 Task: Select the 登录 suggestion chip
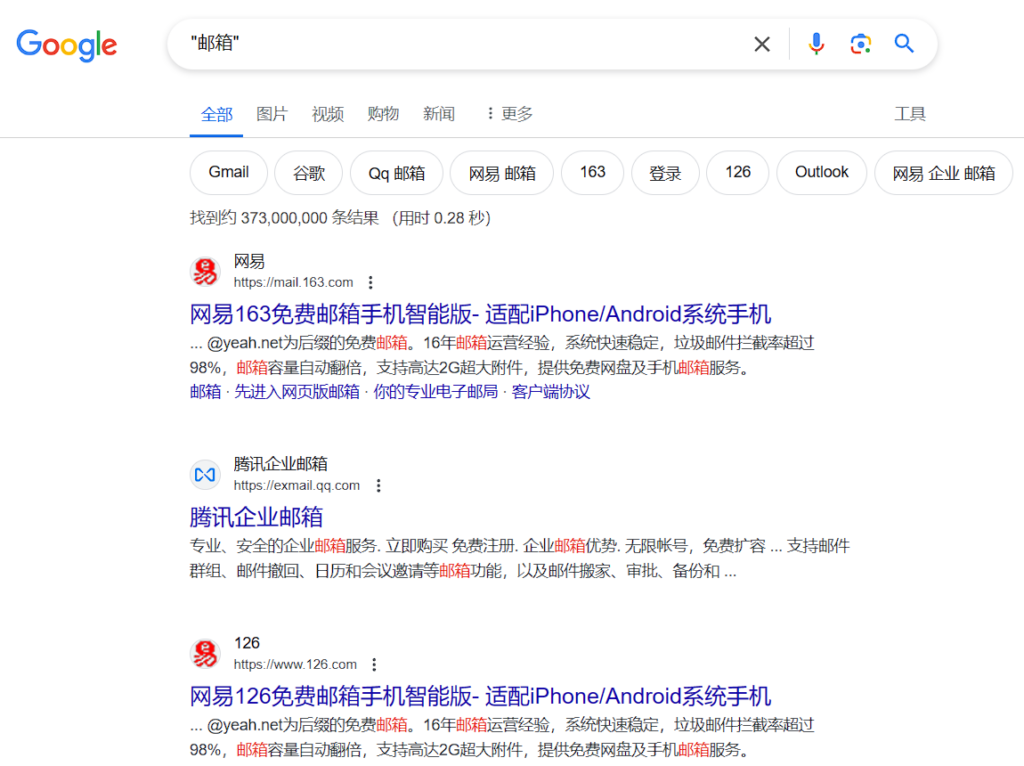click(665, 172)
